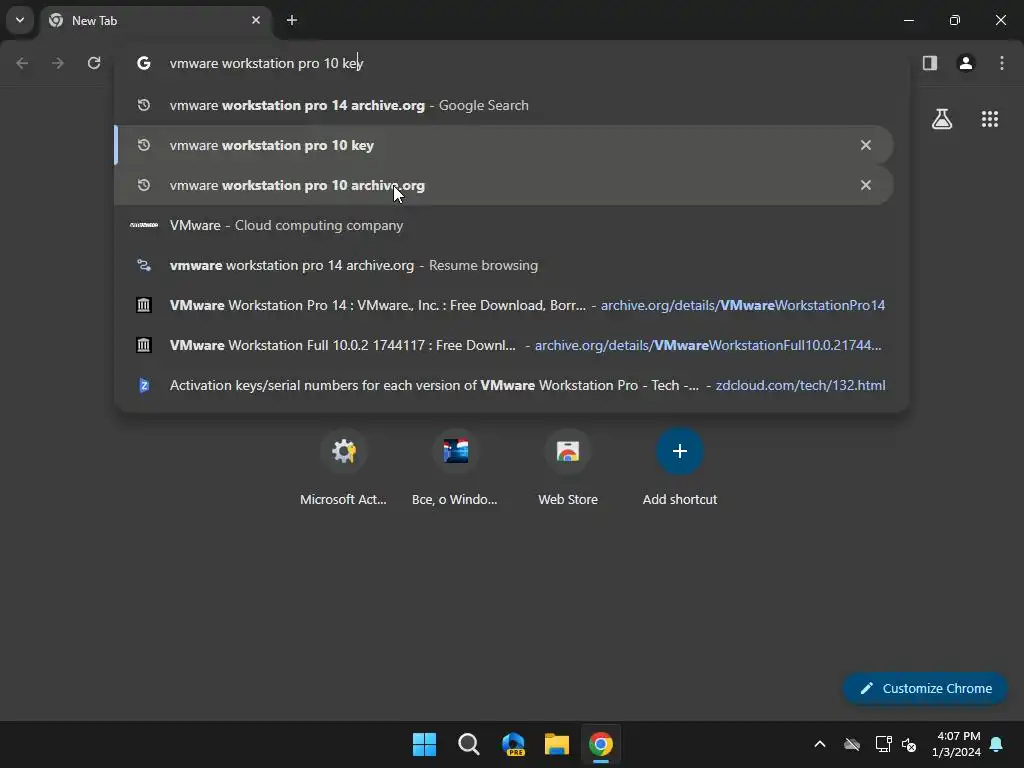Screen dimensions: 1024x768
Task: Choose VMware - Cloud computing company suggestion
Action: (504, 225)
